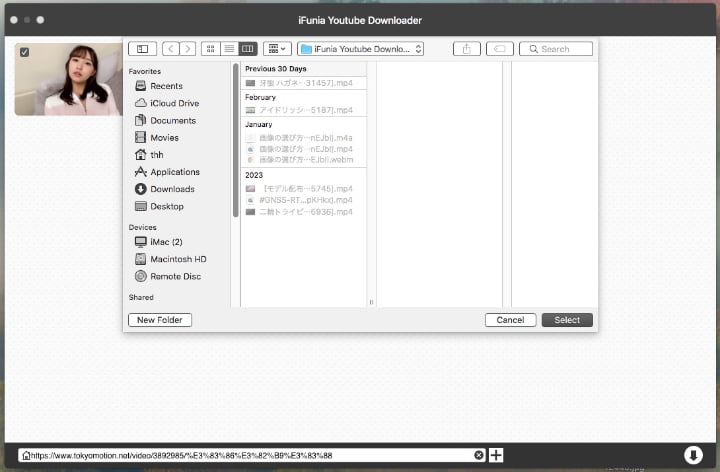
Task: Click the Search field in the dialog
Action: (556, 48)
